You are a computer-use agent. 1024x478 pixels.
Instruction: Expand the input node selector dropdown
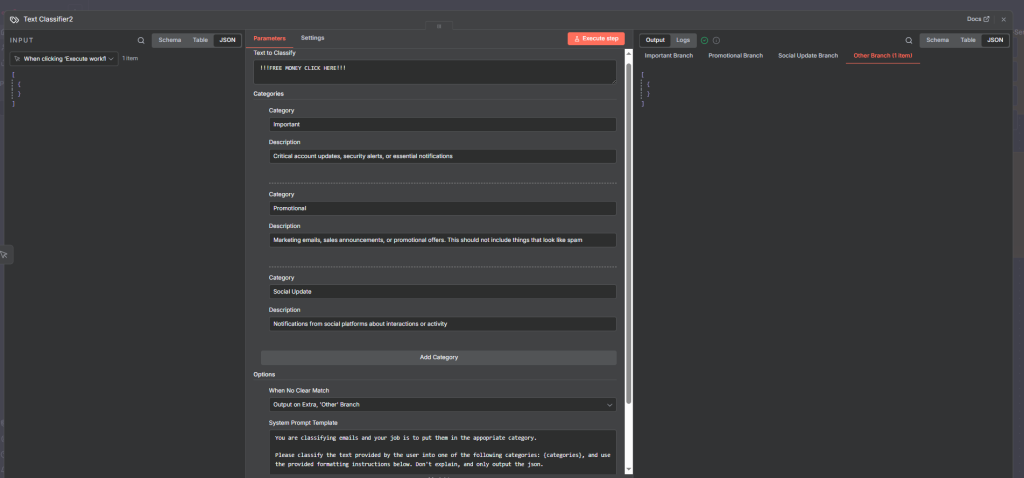(64, 59)
